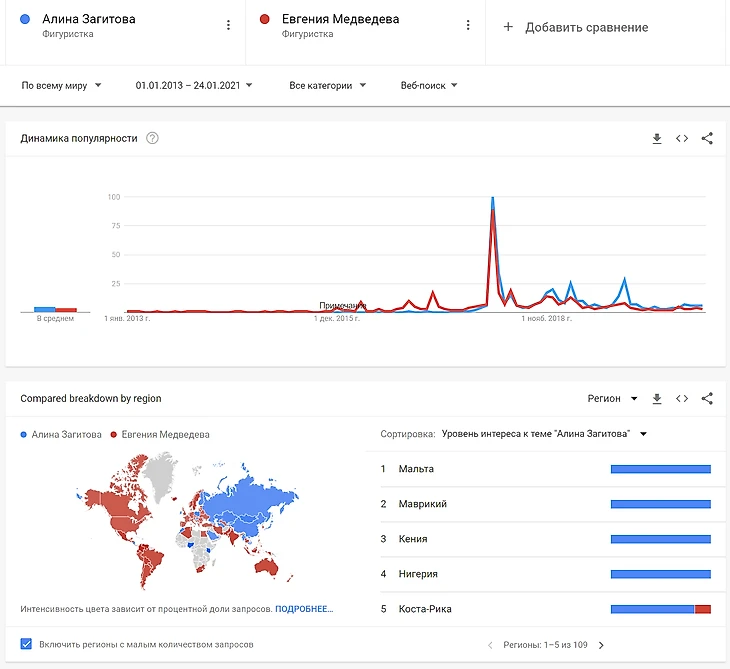
Task: Change sort order by Алина Загитова interest
Action: (544, 434)
